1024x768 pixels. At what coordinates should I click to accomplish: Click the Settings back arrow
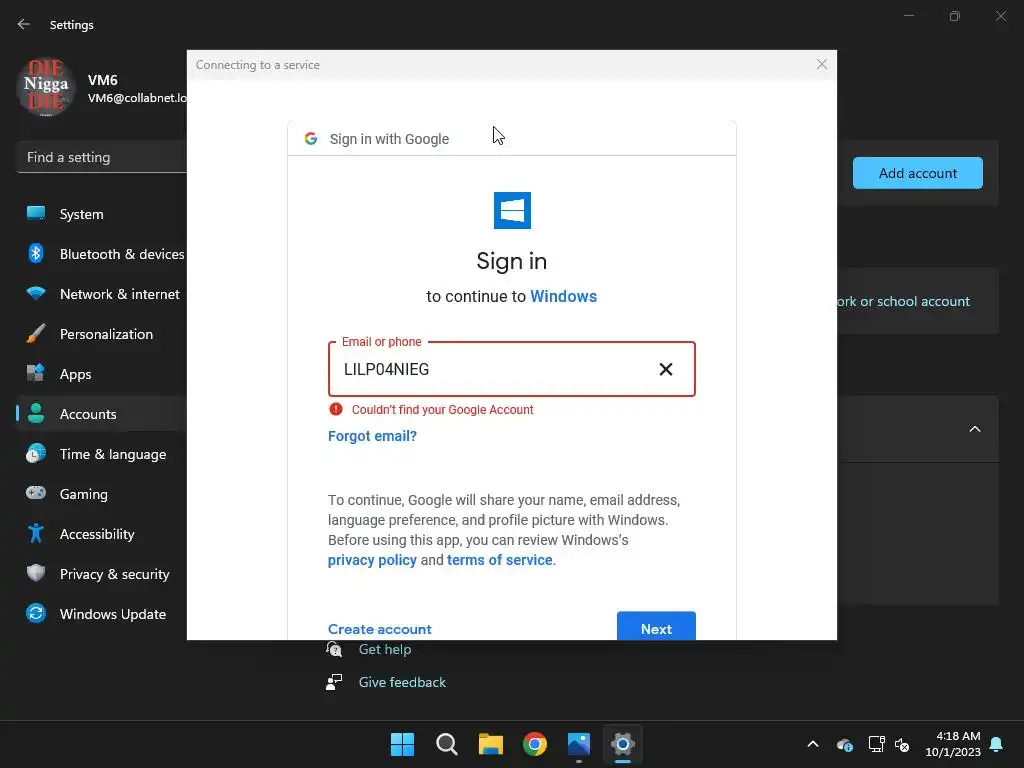(24, 24)
